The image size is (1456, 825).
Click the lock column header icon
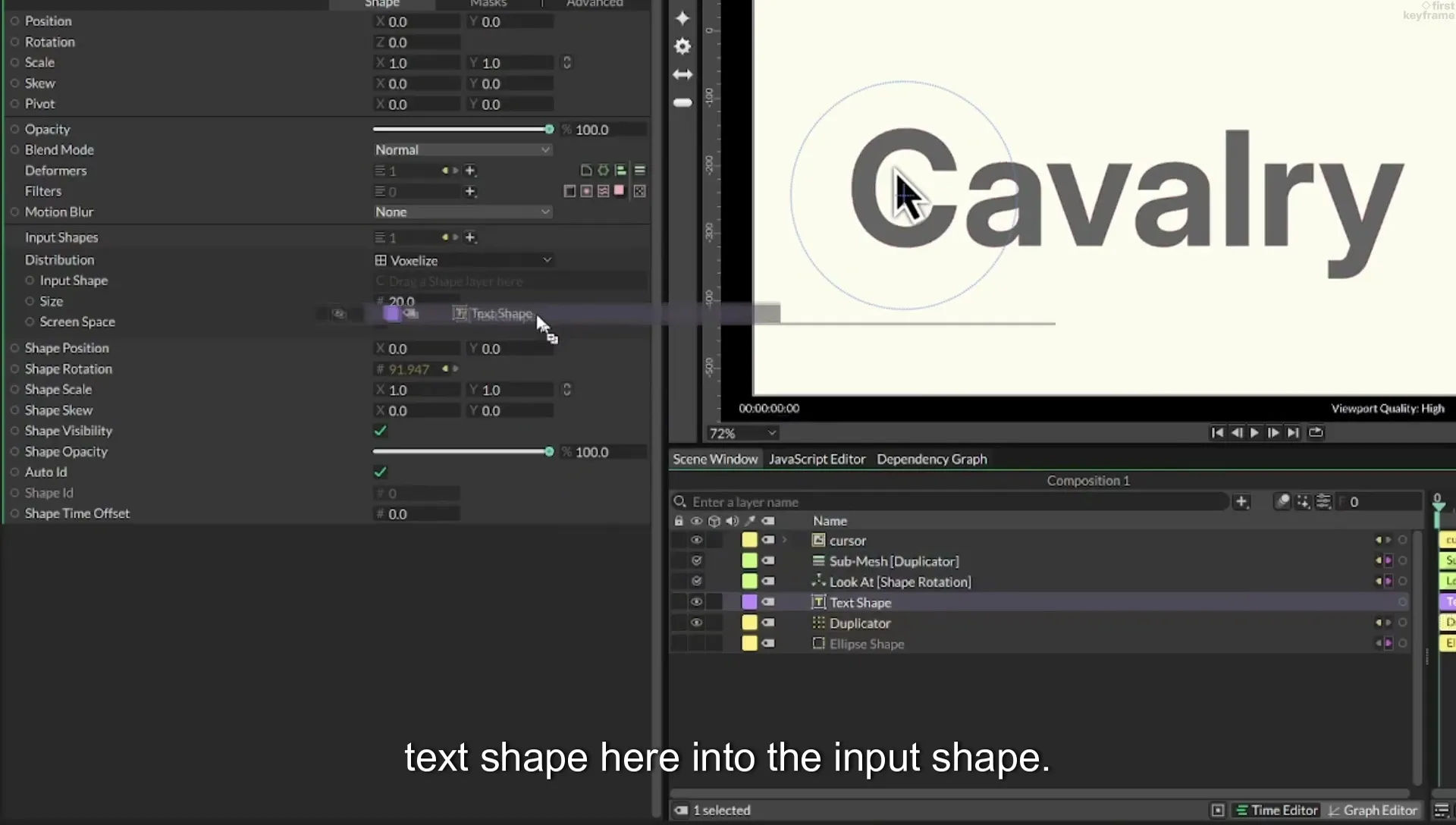(x=679, y=521)
